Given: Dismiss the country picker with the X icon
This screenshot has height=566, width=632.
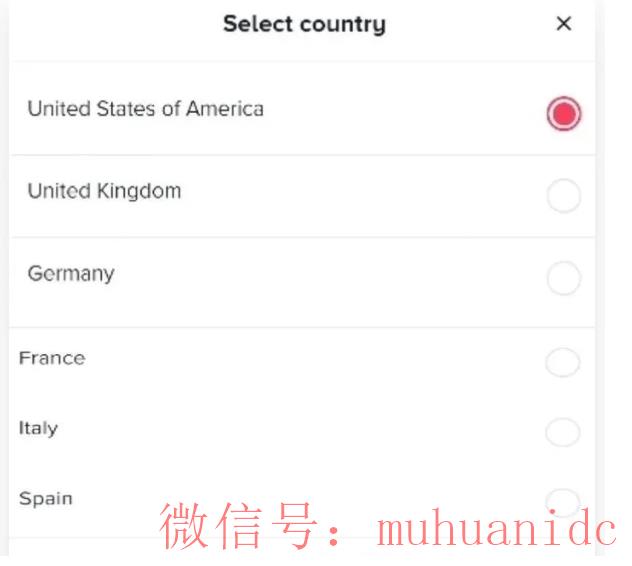Looking at the screenshot, I should 564,24.
